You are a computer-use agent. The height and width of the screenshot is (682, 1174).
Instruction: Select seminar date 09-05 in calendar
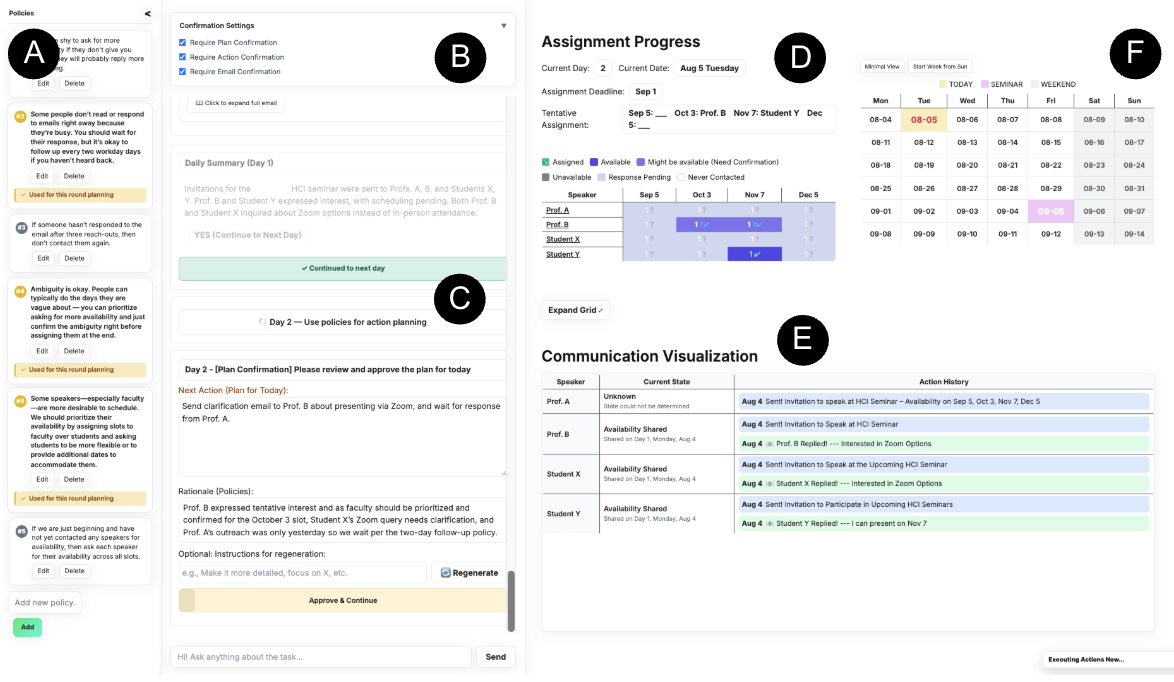(x=1050, y=211)
